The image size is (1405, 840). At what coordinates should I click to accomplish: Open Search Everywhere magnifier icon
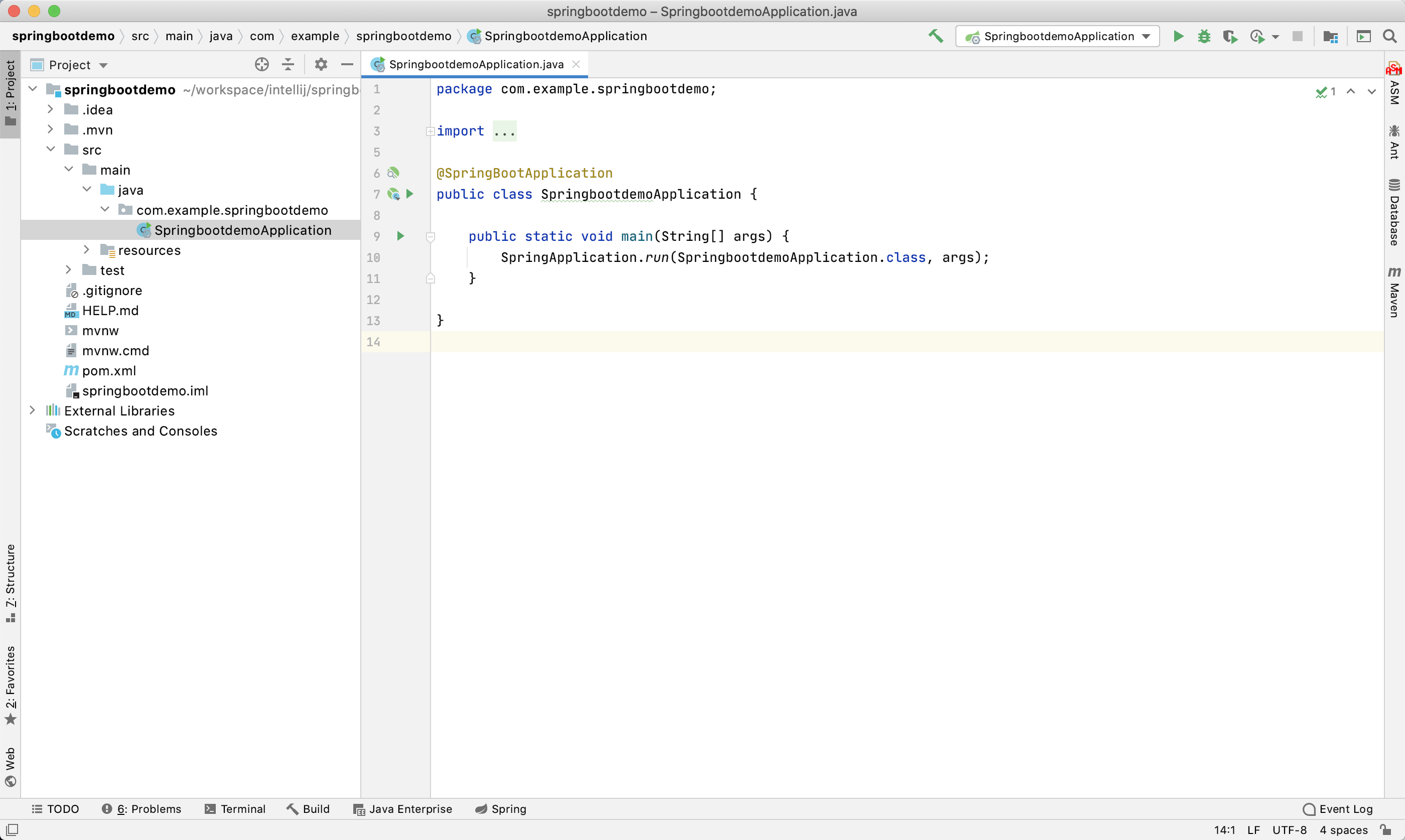tap(1389, 36)
